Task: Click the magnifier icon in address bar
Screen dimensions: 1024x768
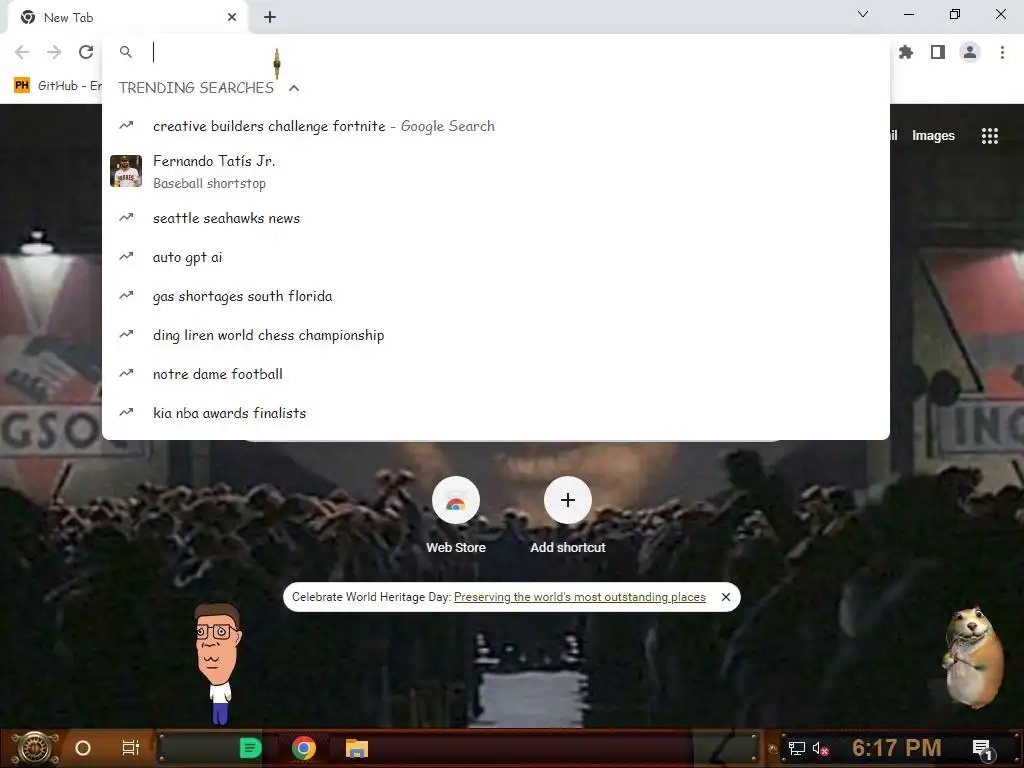Action: 126,52
